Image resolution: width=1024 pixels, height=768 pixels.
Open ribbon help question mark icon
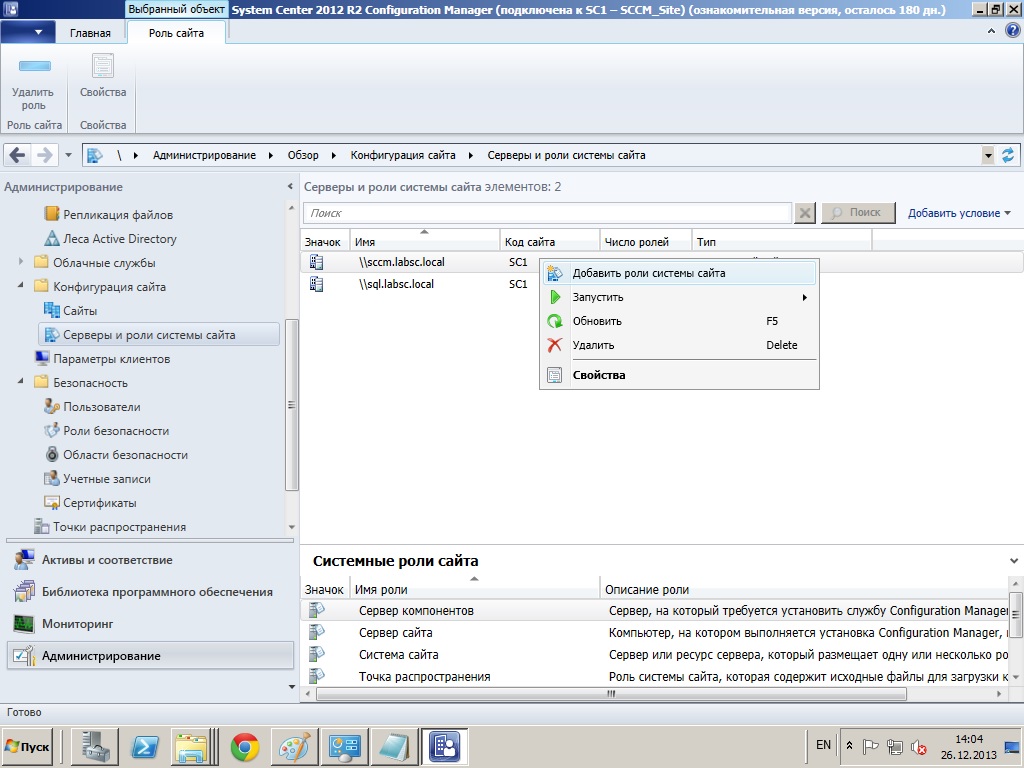(1013, 31)
